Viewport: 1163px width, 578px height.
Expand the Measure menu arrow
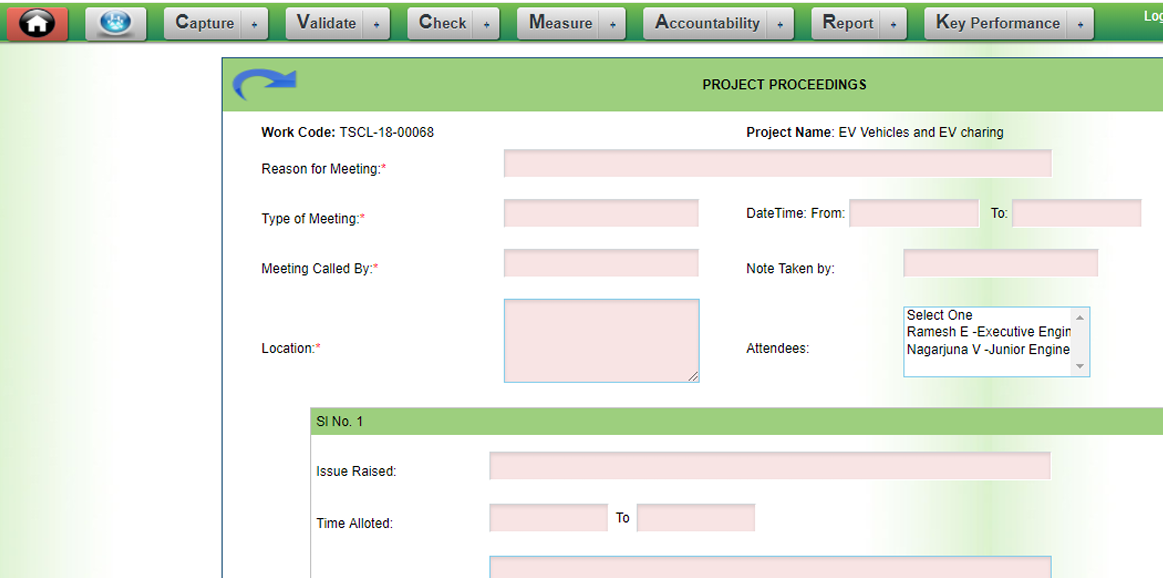point(612,24)
